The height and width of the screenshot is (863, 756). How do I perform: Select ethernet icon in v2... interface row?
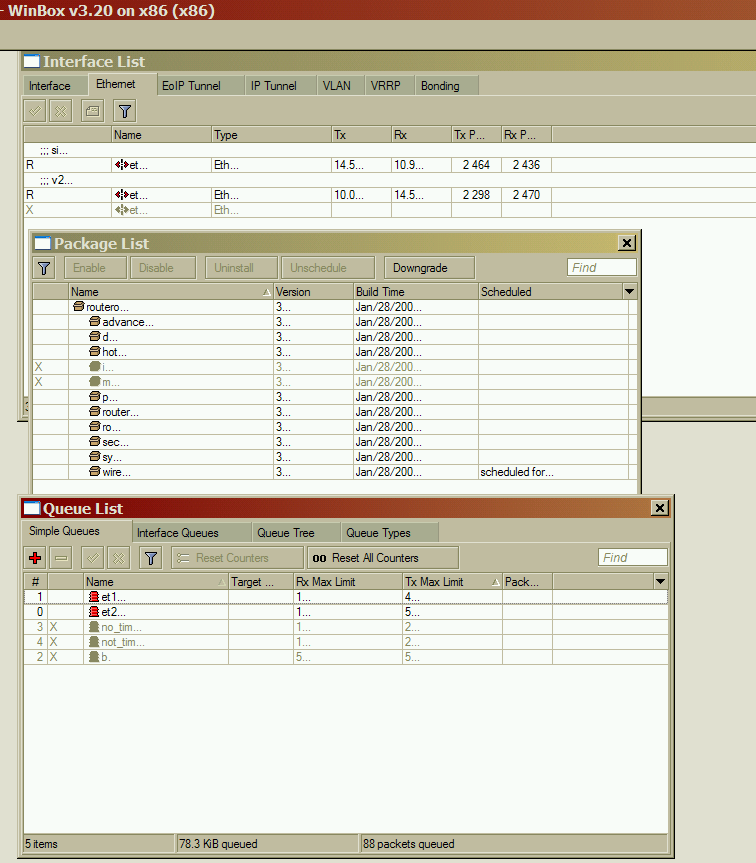[x=122, y=194]
